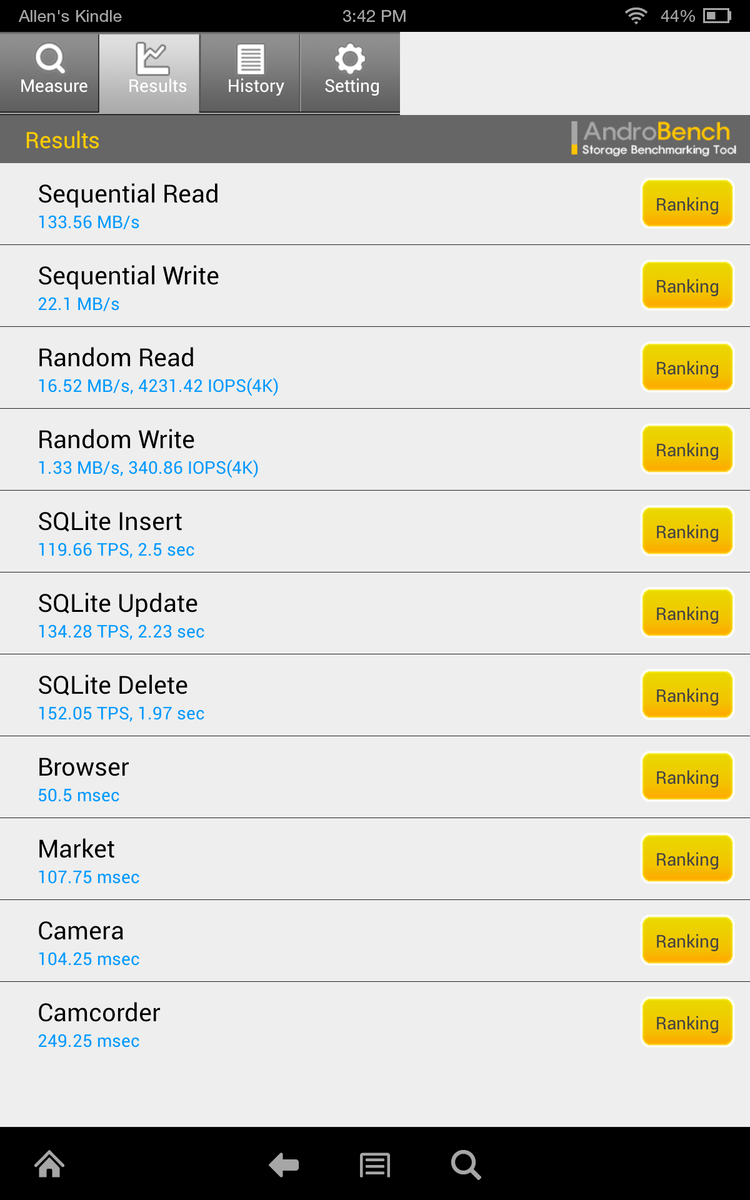The image size is (750, 1200).
Task: Select the Camcorder result row
Action: (300, 1024)
